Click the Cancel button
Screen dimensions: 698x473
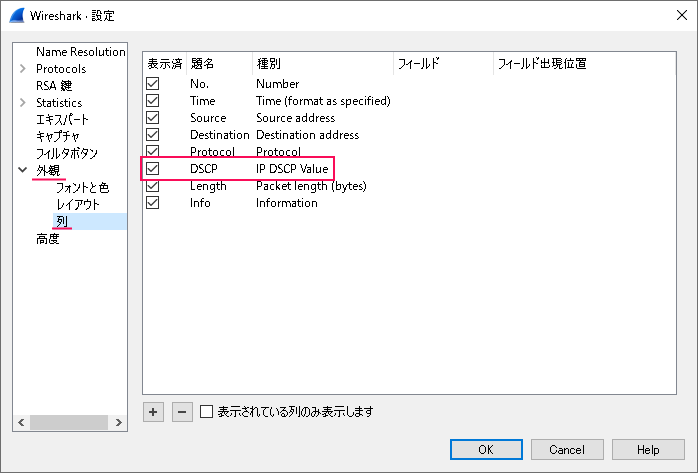click(567, 449)
